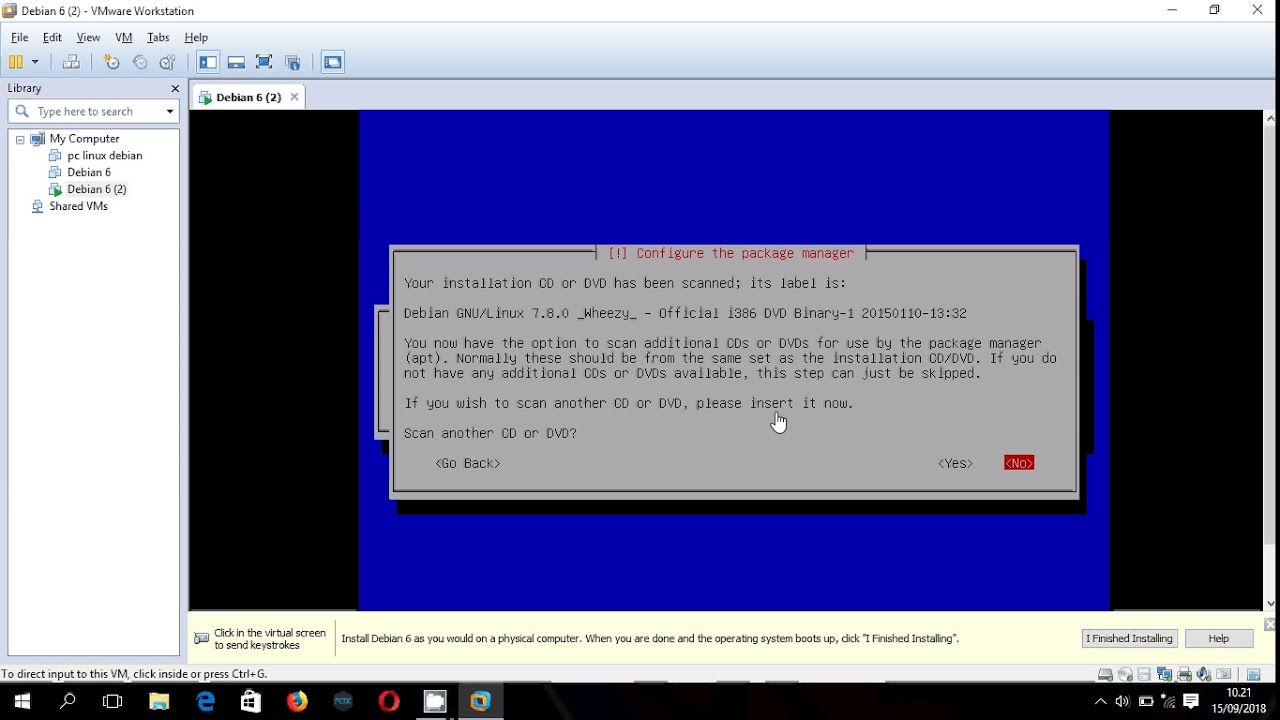
Task: Choose <Go Back> in the installer dialog
Action: pos(468,463)
